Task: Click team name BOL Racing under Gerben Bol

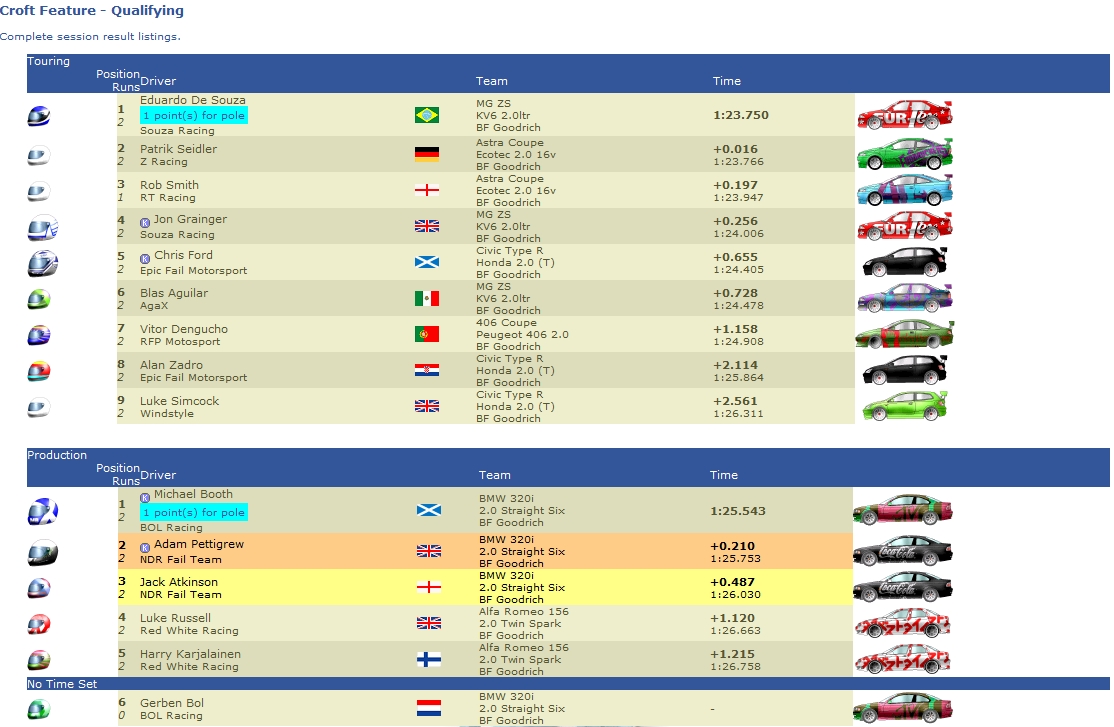Action: tap(171, 716)
